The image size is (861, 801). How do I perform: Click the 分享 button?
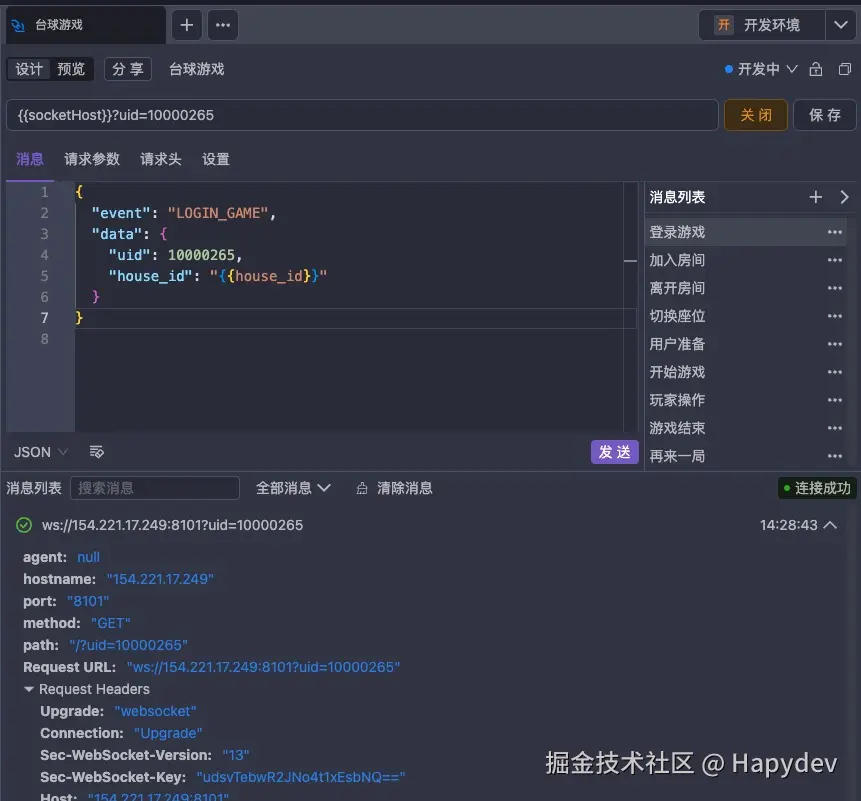[x=128, y=69]
